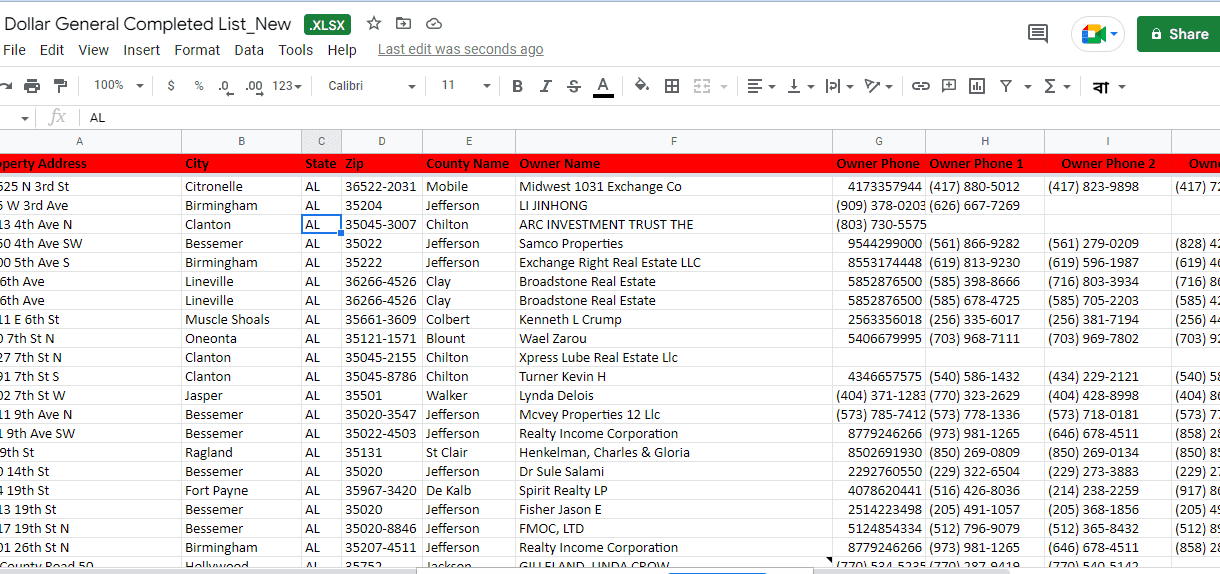Apply strikethrough formatting

click(x=574, y=86)
